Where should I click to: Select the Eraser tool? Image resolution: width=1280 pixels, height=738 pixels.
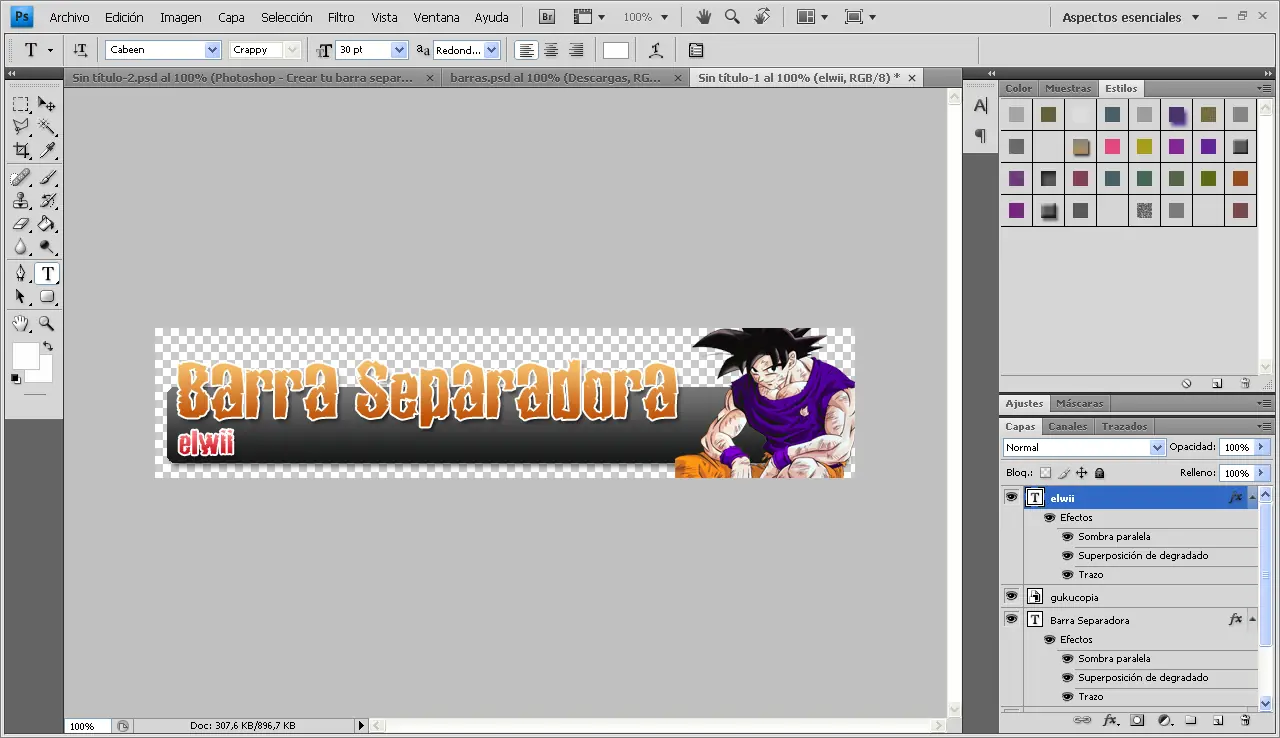pos(20,224)
